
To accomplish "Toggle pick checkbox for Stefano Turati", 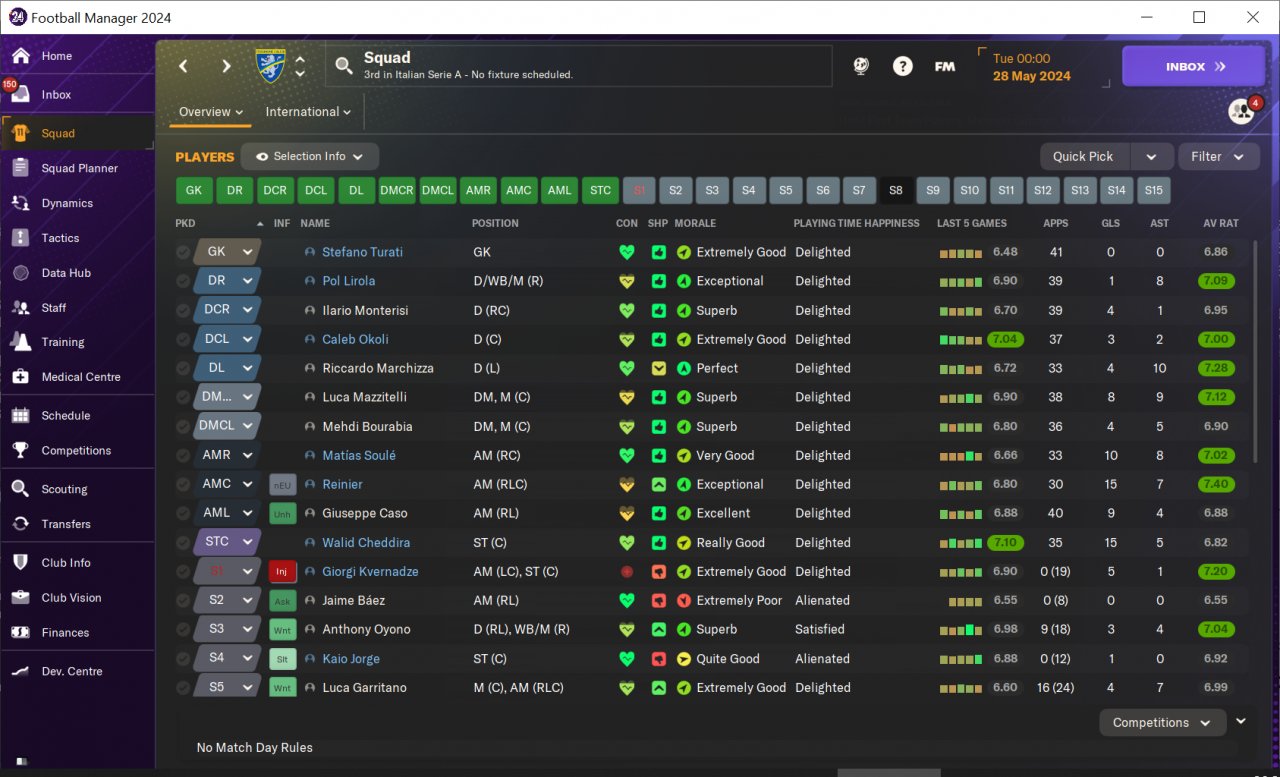I will (183, 253).
